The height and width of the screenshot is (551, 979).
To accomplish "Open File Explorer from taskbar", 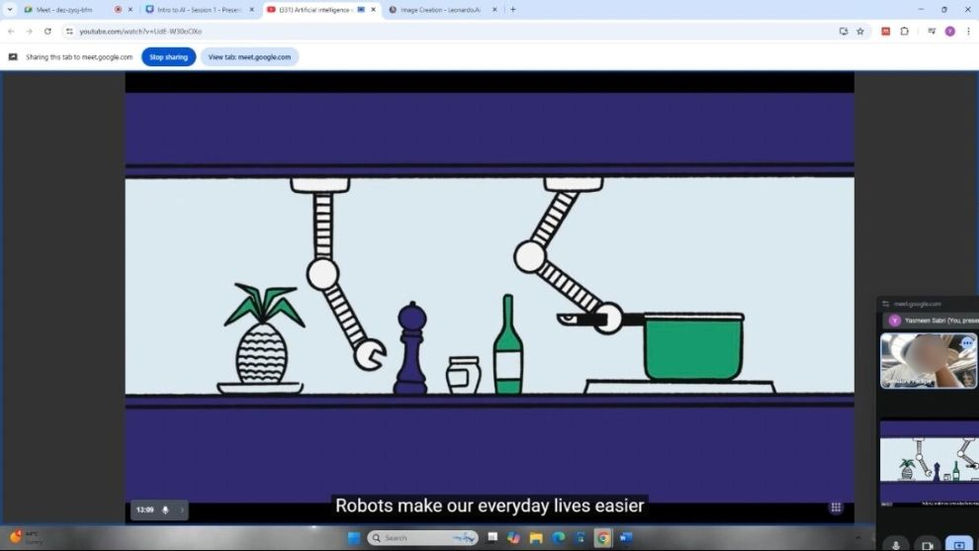I will coord(536,537).
